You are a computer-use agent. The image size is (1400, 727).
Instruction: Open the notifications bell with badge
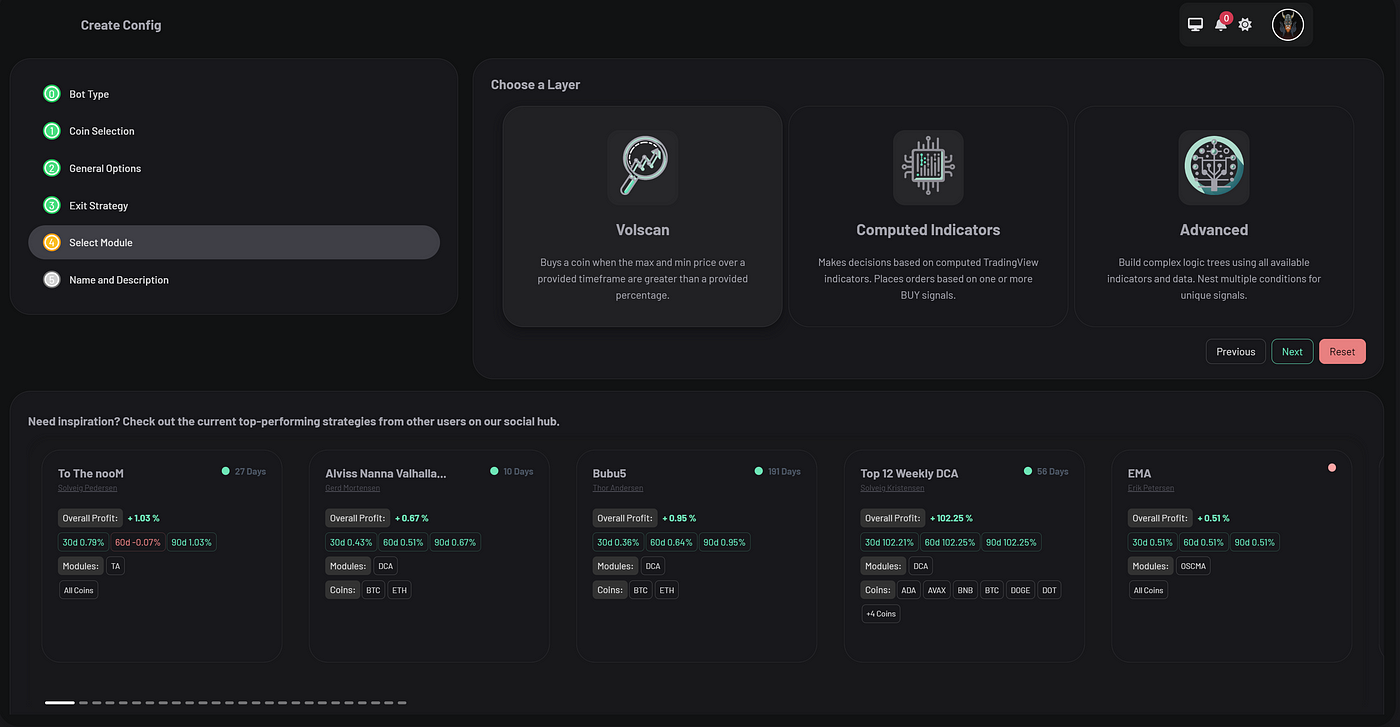pyautogui.click(x=1220, y=24)
